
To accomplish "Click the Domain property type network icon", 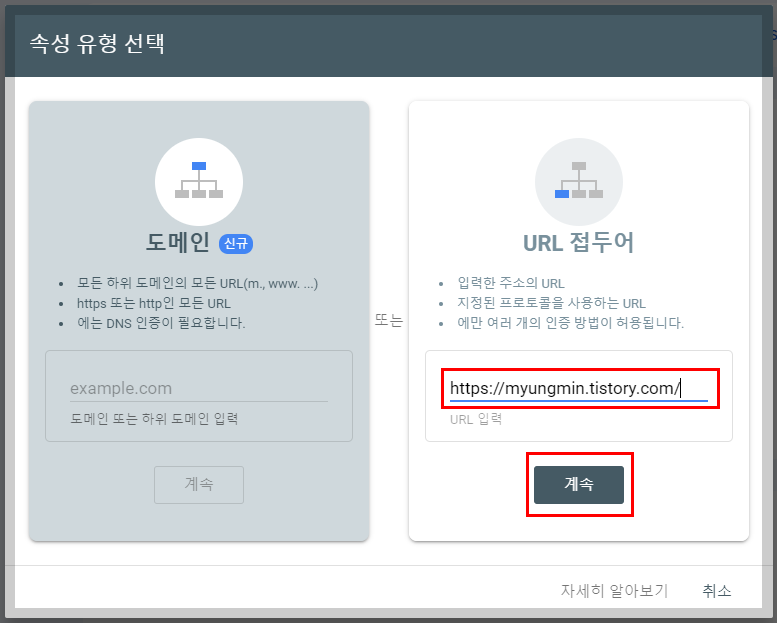I will pos(199,181).
